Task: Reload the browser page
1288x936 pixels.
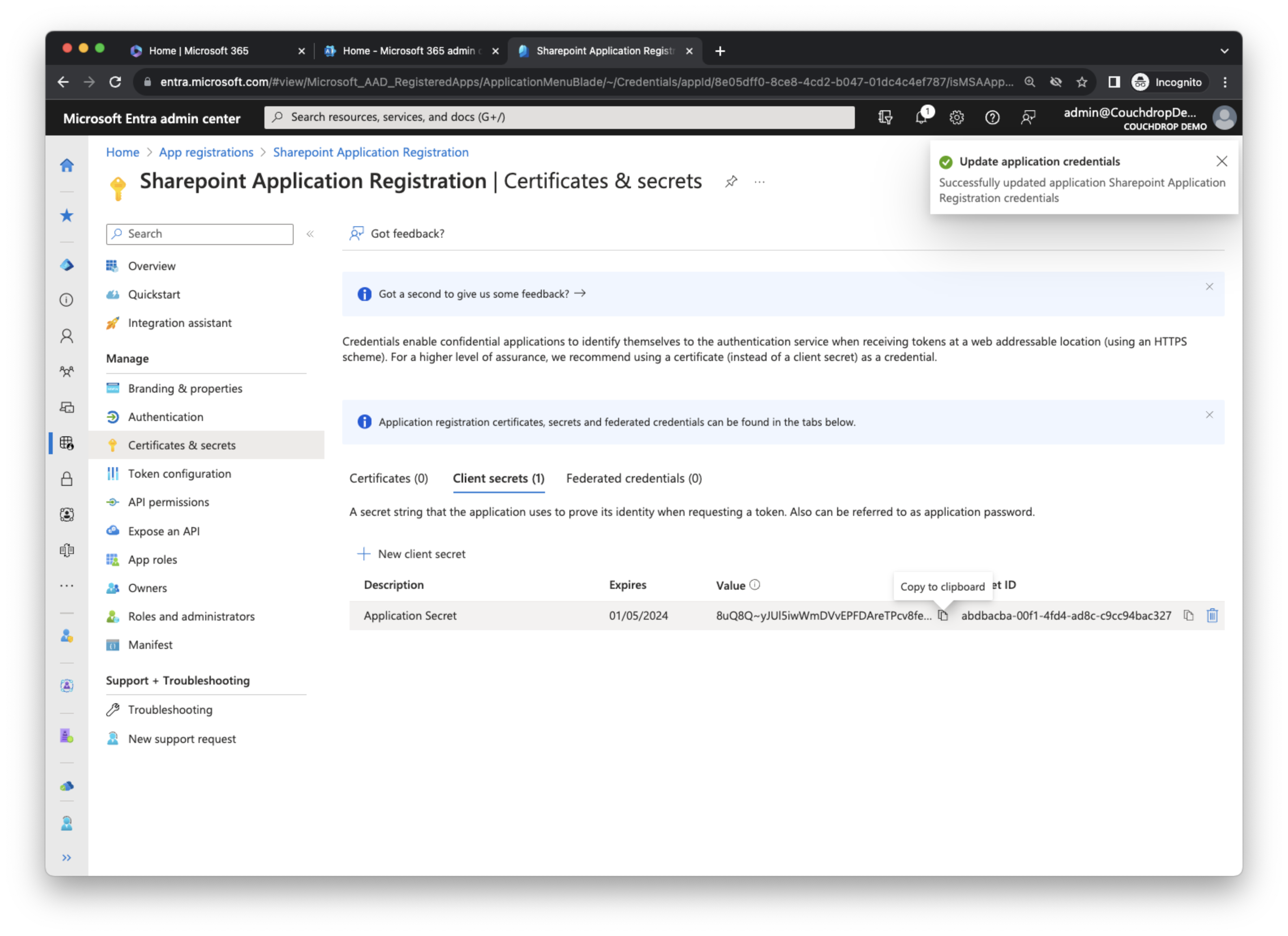Action: (115, 82)
